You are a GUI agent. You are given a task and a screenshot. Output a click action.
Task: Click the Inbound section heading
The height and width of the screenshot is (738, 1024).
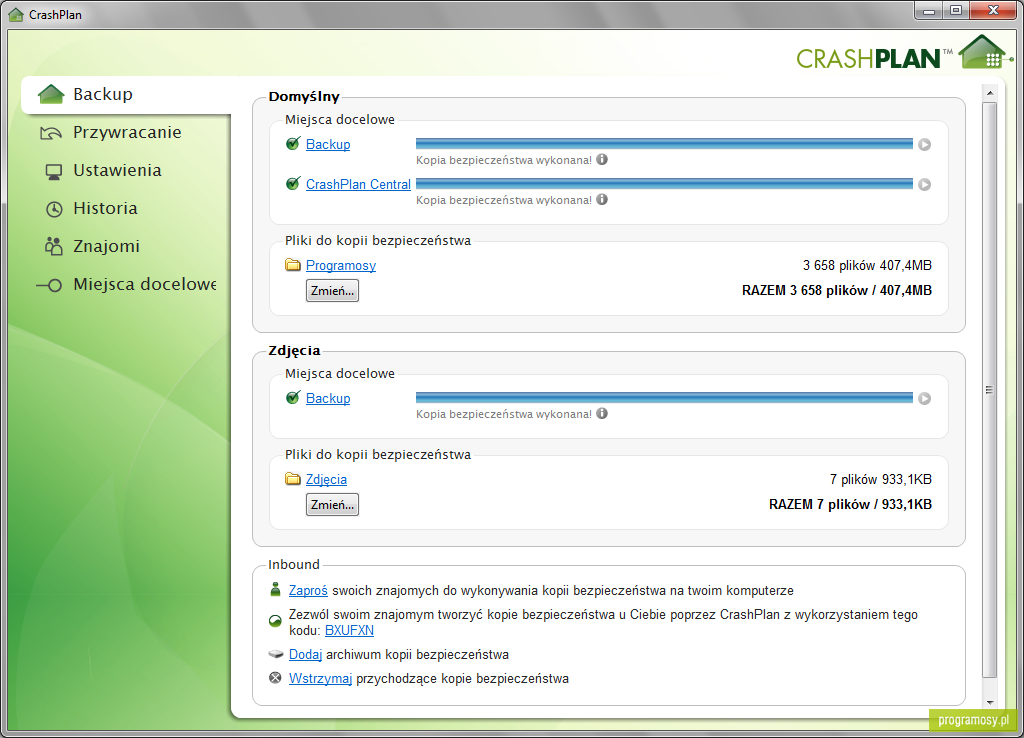(294, 564)
